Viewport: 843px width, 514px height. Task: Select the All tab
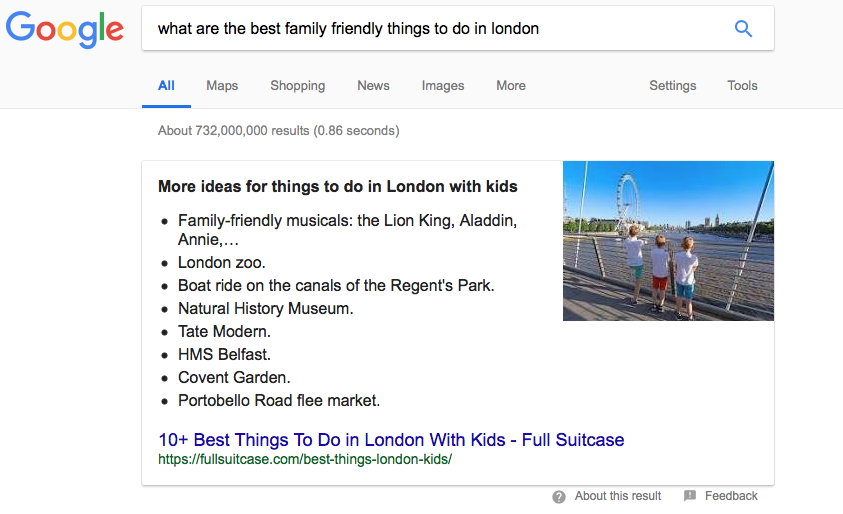(166, 85)
